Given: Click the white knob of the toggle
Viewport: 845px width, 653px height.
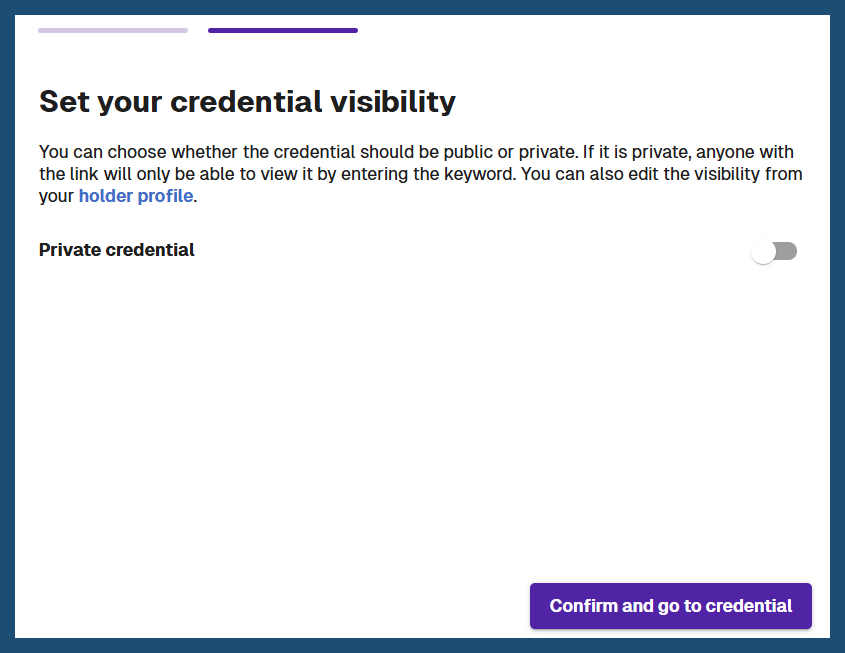Looking at the screenshot, I should (763, 252).
